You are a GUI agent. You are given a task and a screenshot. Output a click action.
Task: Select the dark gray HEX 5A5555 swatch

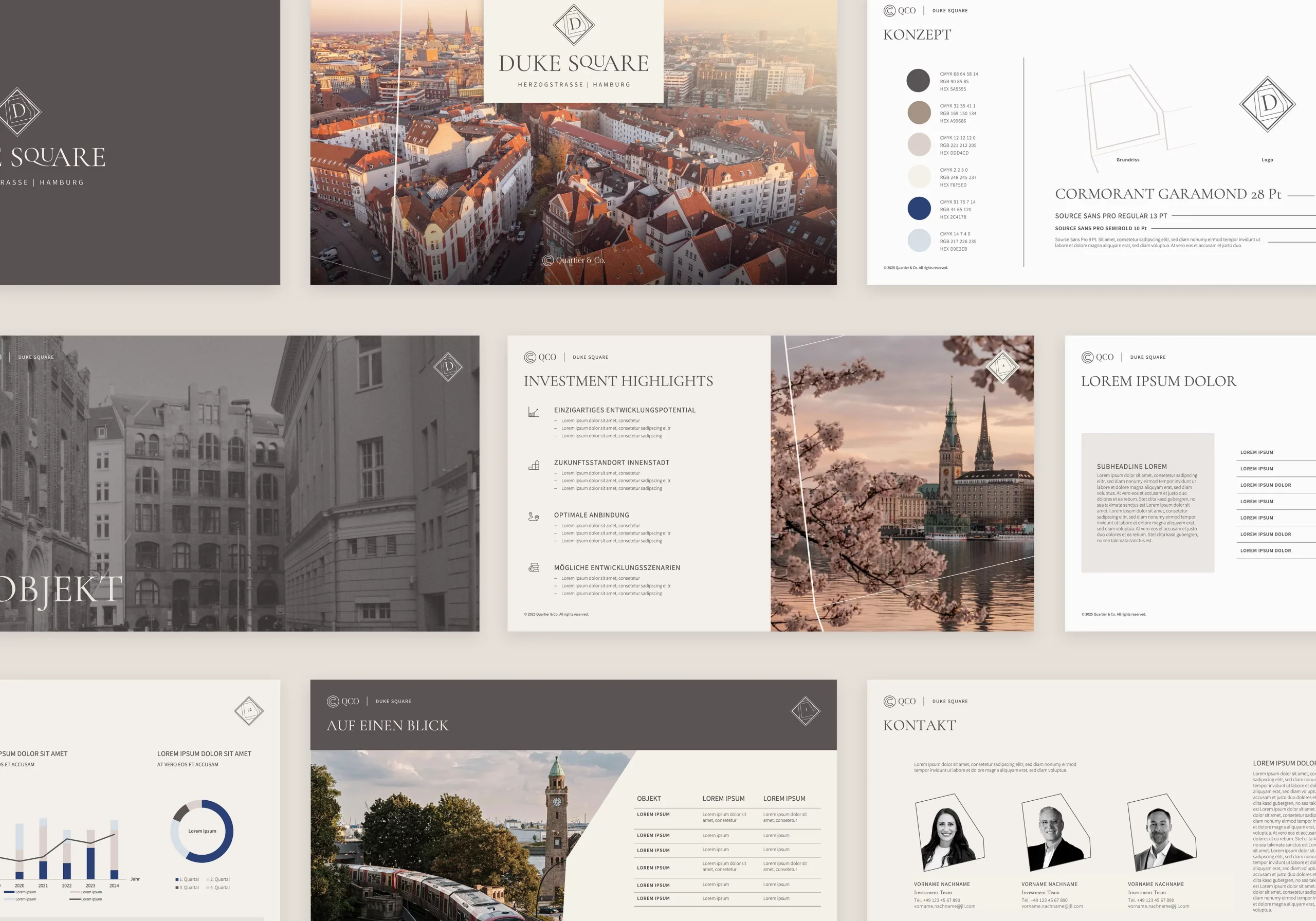(x=918, y=80)
